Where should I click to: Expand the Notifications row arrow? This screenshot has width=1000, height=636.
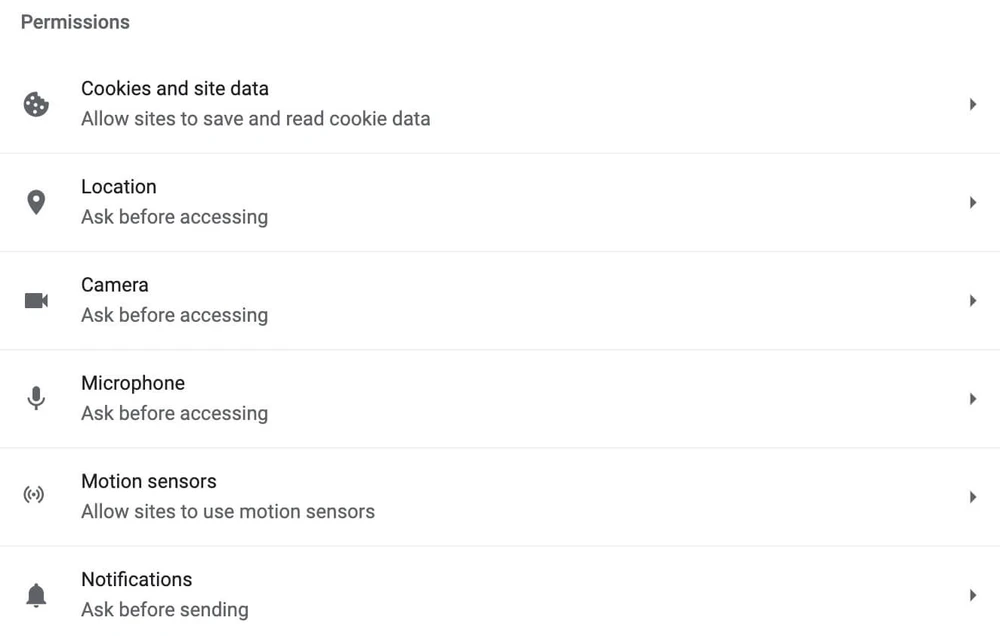pyautogui.click(x=972, y=595)
